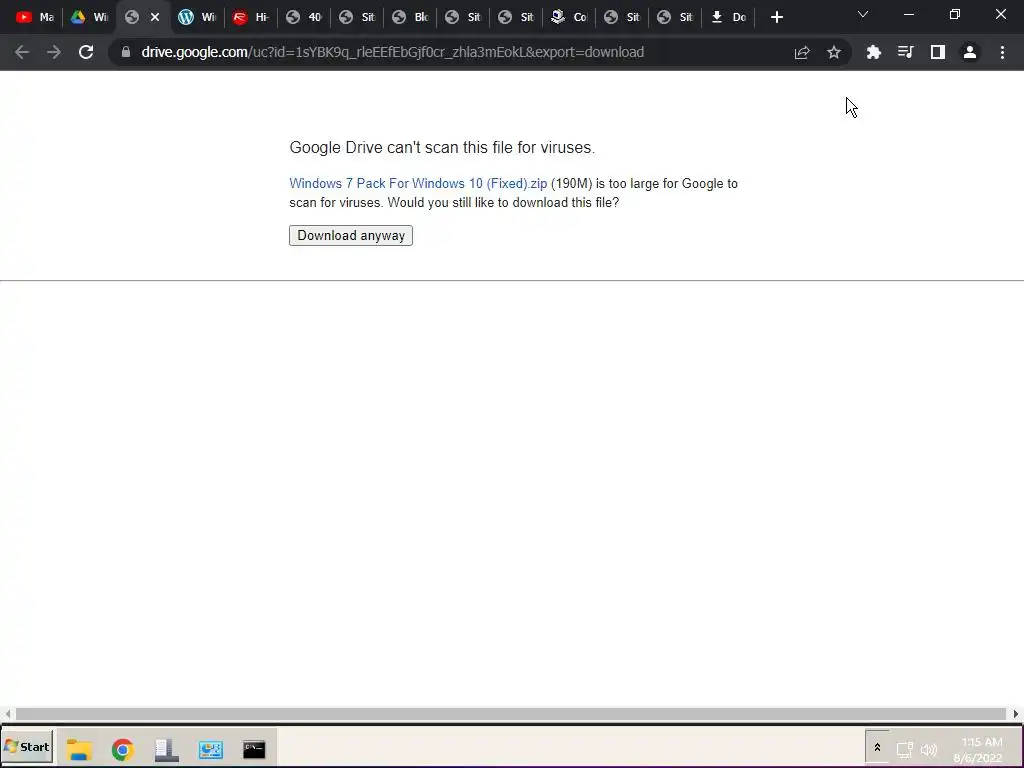Open the Extensions puzzle icon
Image resolution: width=1024 pixels, height=768 pixels.
click(x=873, y=52)
